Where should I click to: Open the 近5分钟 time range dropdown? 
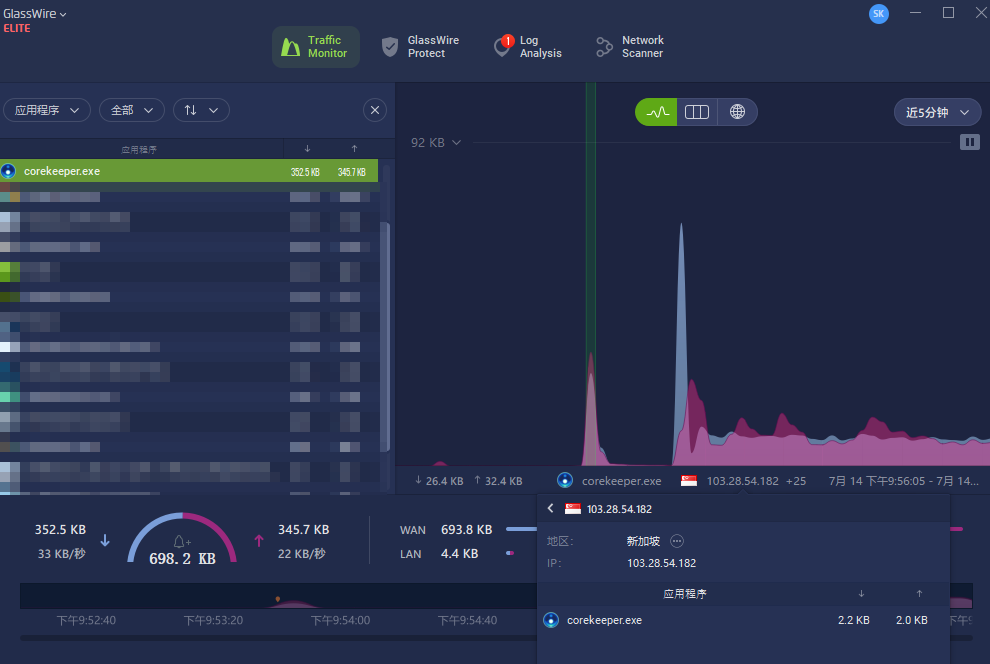click(x=938, y=112)
